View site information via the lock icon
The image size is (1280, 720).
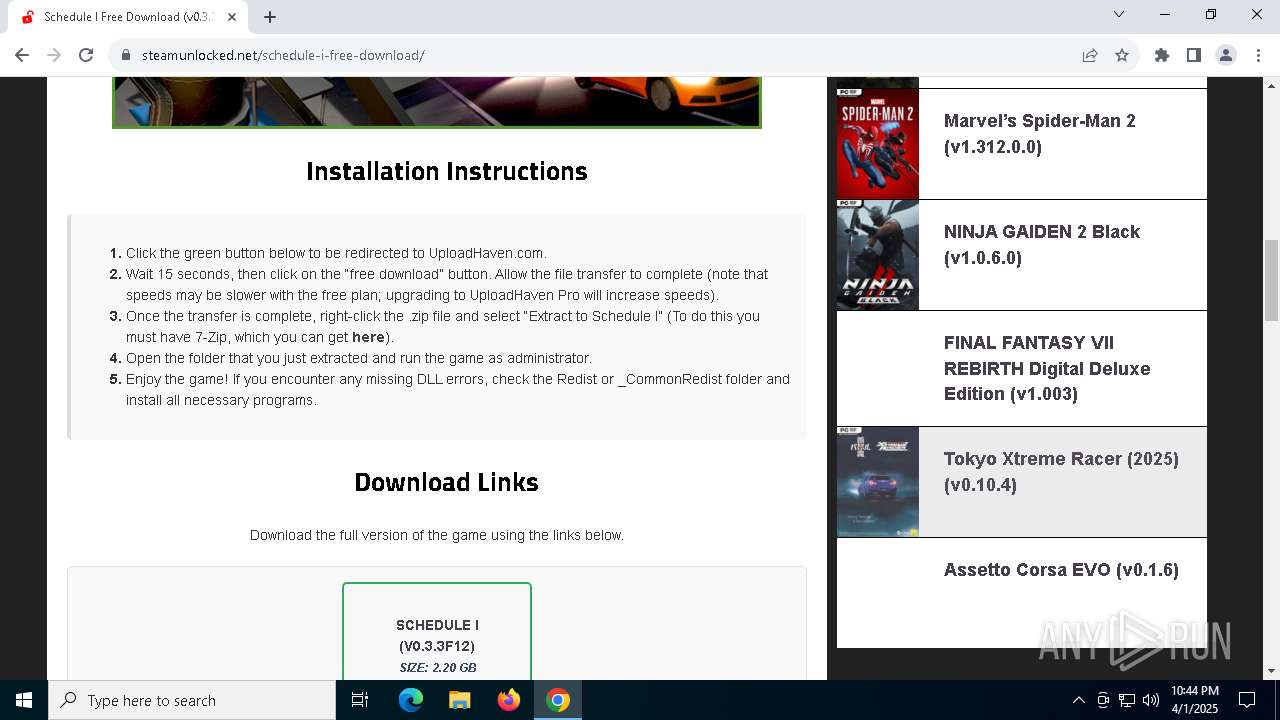[x=126, y=55]
